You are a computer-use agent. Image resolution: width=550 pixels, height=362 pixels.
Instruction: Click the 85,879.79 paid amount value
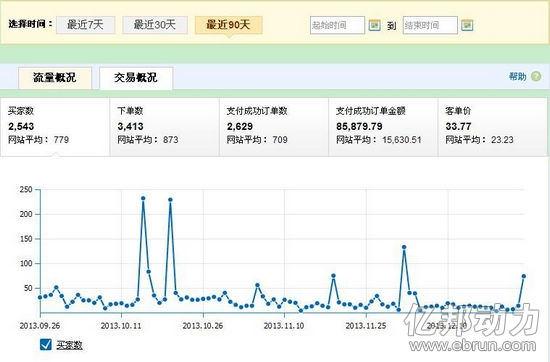(359, 126)
